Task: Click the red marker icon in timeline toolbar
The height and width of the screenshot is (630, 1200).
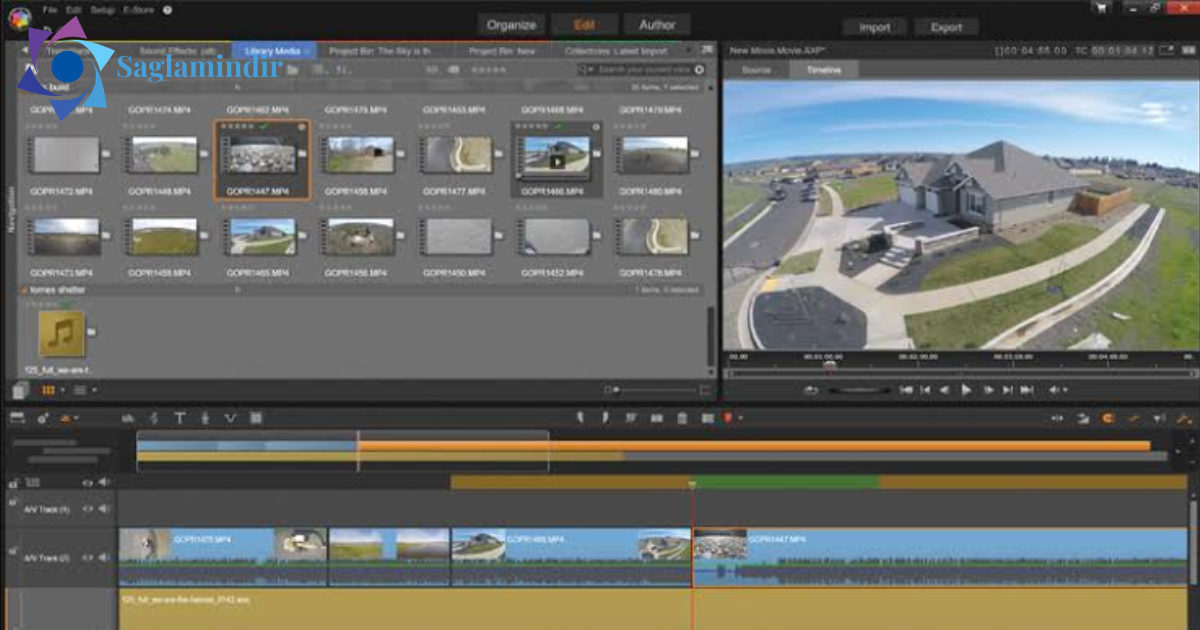Action: pos(728,418)
